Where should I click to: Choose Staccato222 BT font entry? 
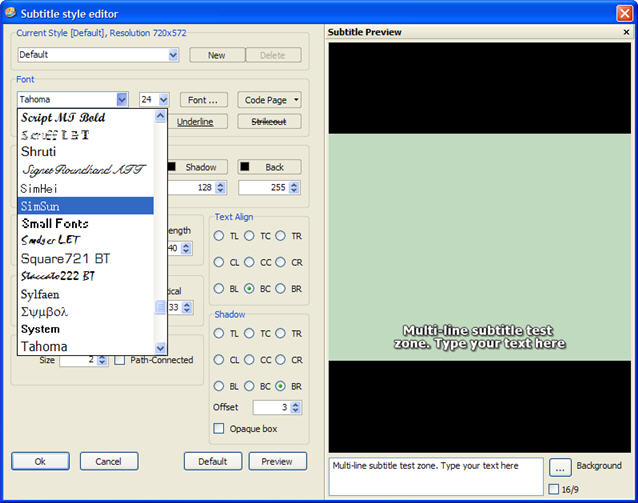click(x=86, y=276)
